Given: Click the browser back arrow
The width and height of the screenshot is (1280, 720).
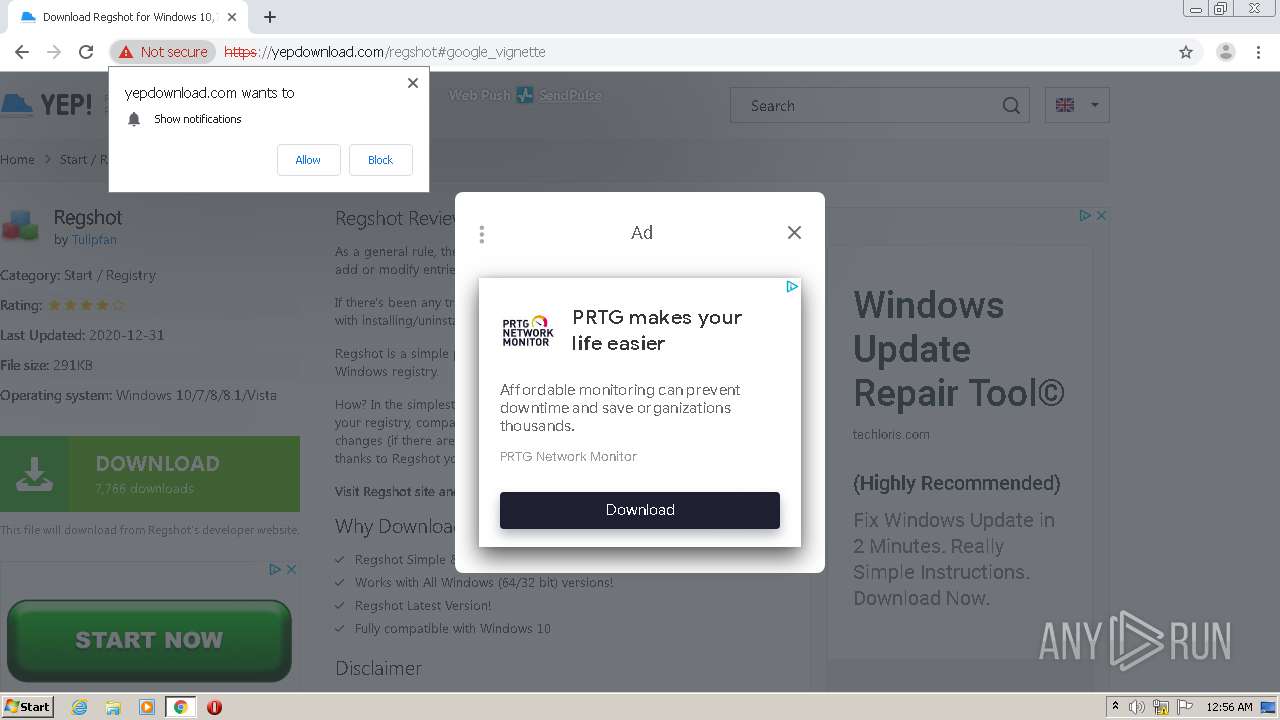Looking at the screenshot, I should pos(22,52).
